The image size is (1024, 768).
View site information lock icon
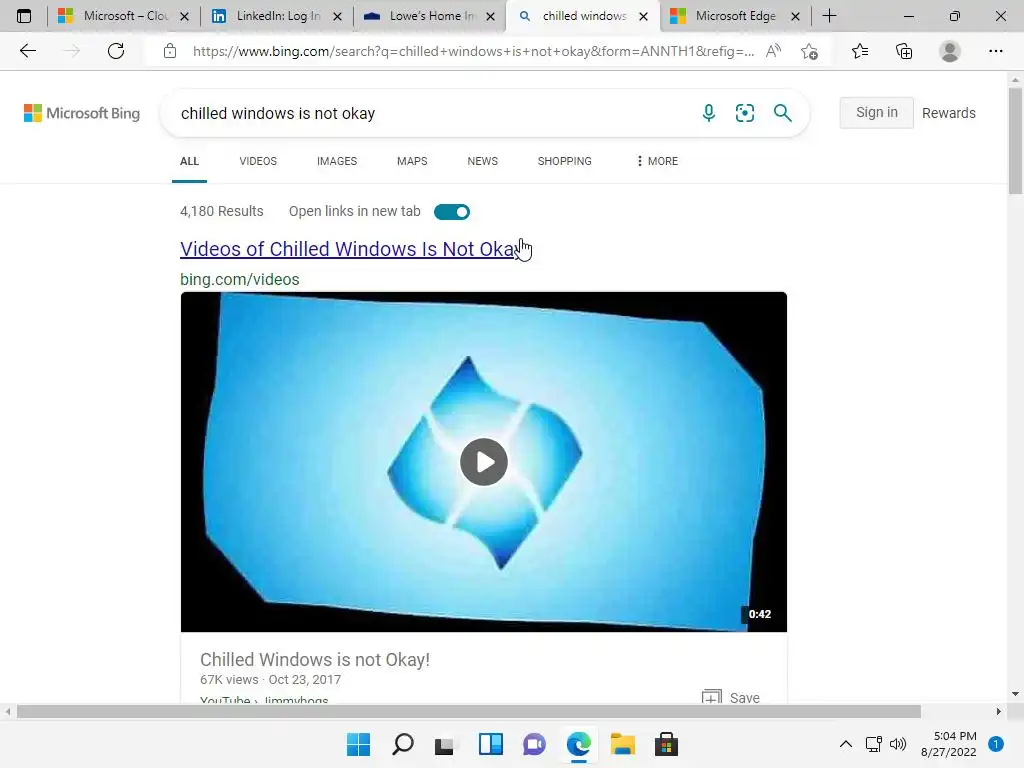tap(170, 51)
